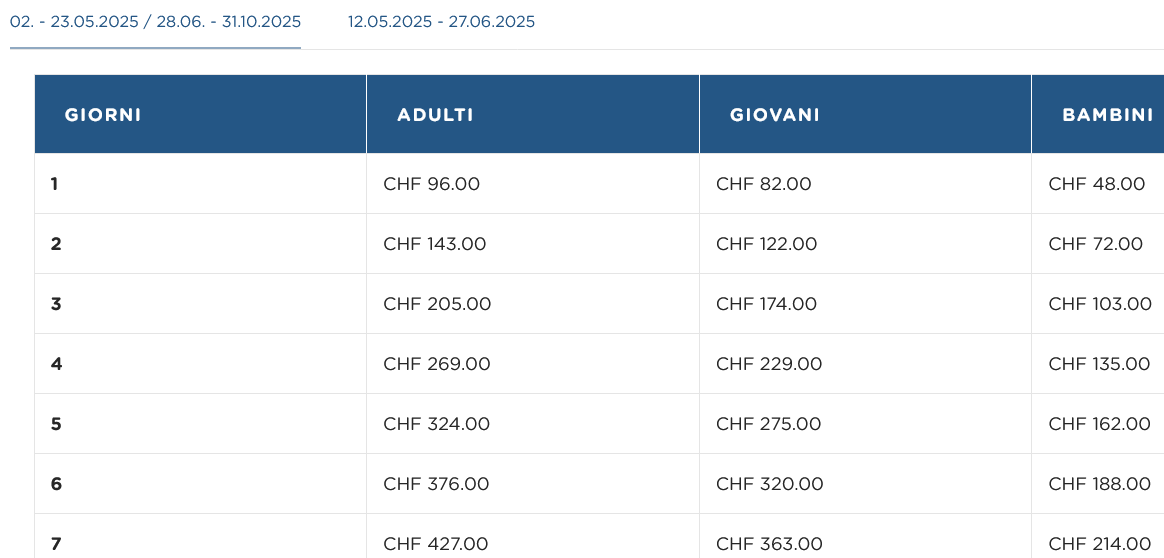Select the 02. - 23.05.2025 / 28.06. - 31.10.2025 tab
This screenshot has height=558, width=1164.
155,22
